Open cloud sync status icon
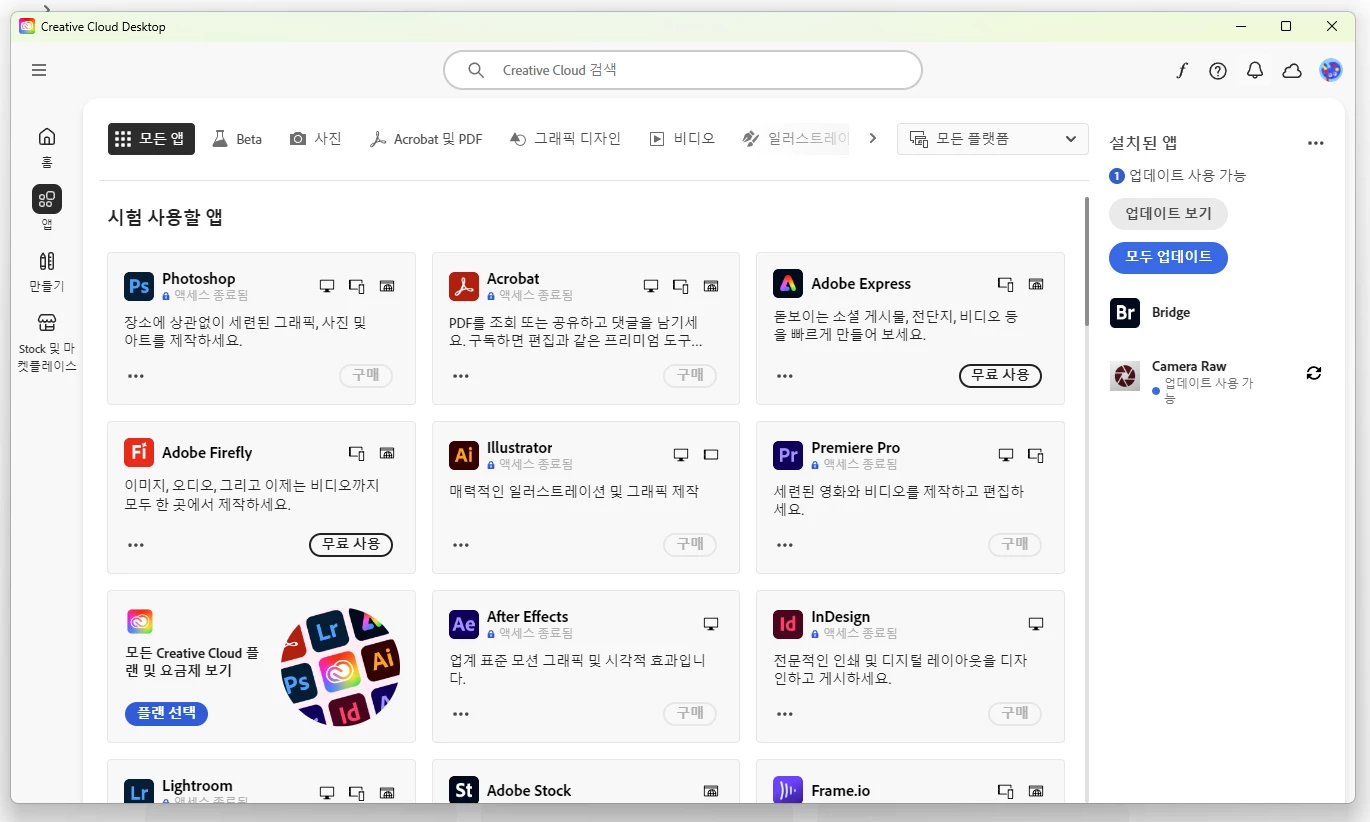 click(x=1292, y=71)
